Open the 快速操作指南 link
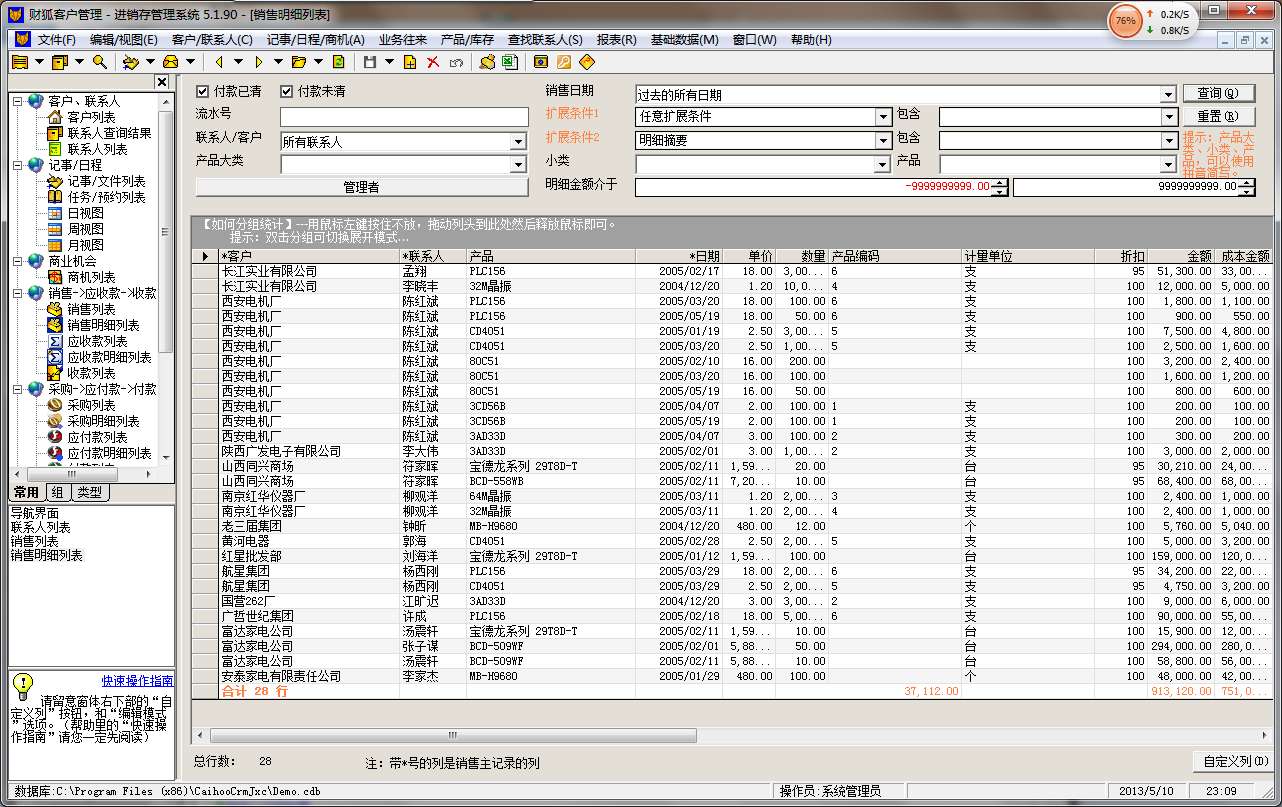 (x=137, y=681)
